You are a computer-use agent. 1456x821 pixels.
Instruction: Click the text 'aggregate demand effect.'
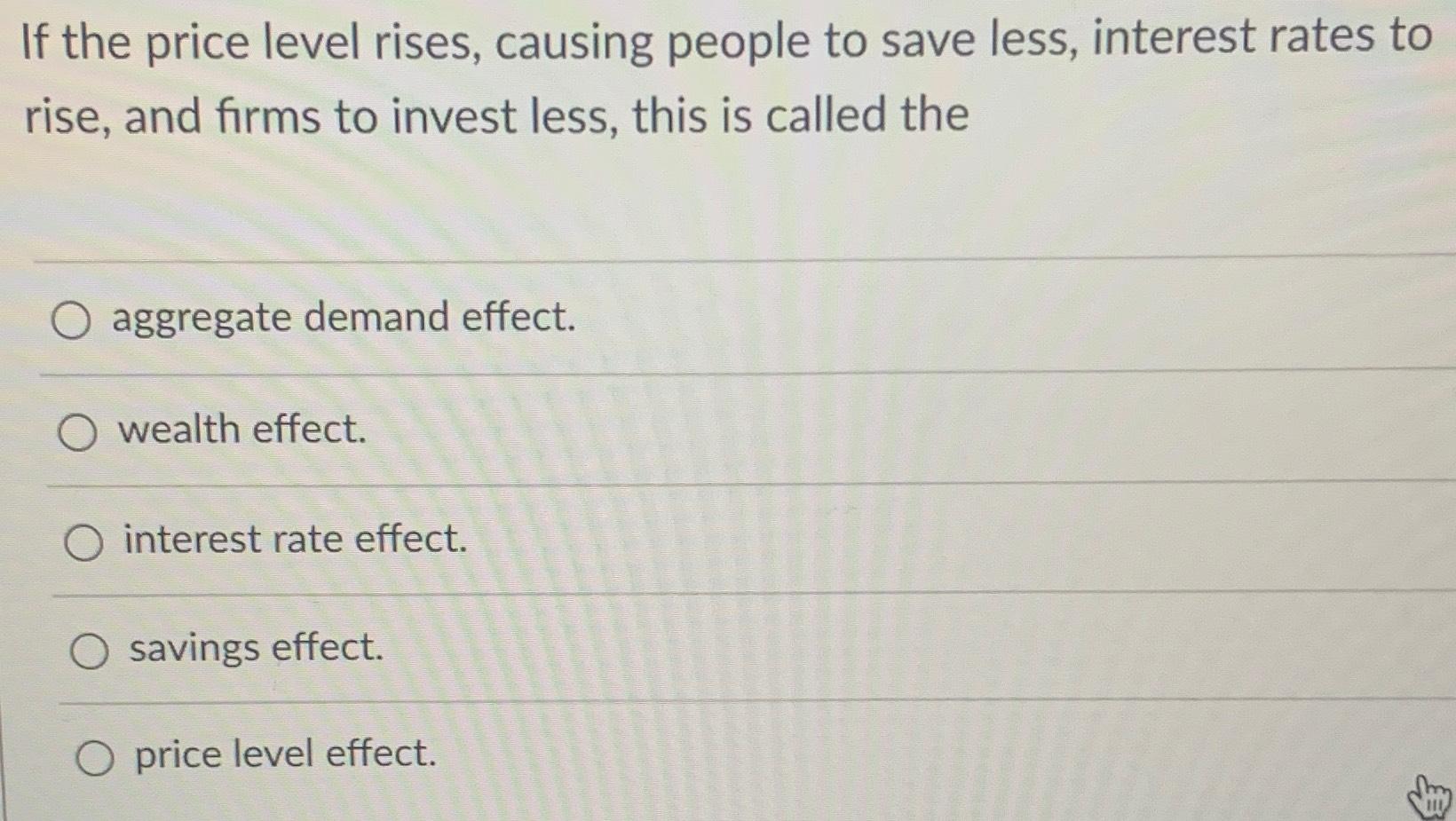tap(344, 319)
